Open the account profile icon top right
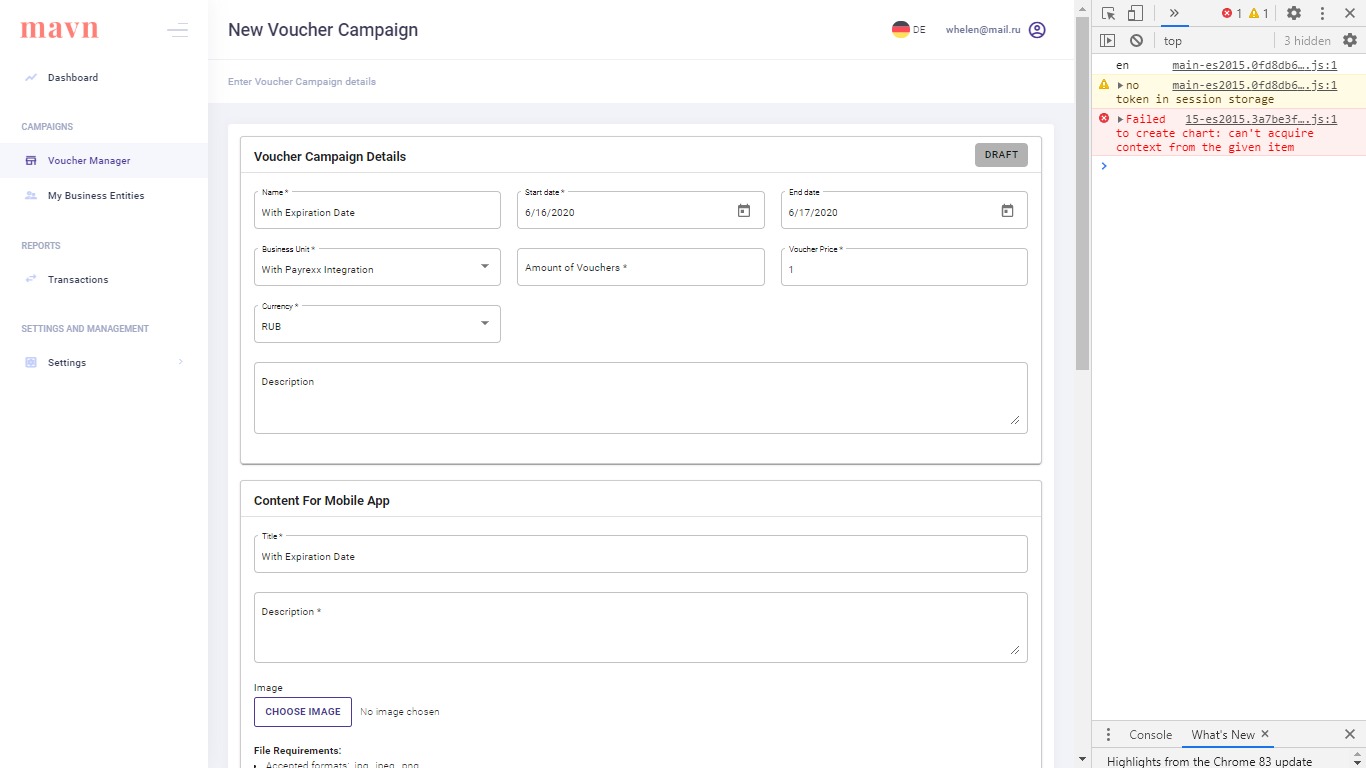The image size is (1366, 768). pos(1037,29)
